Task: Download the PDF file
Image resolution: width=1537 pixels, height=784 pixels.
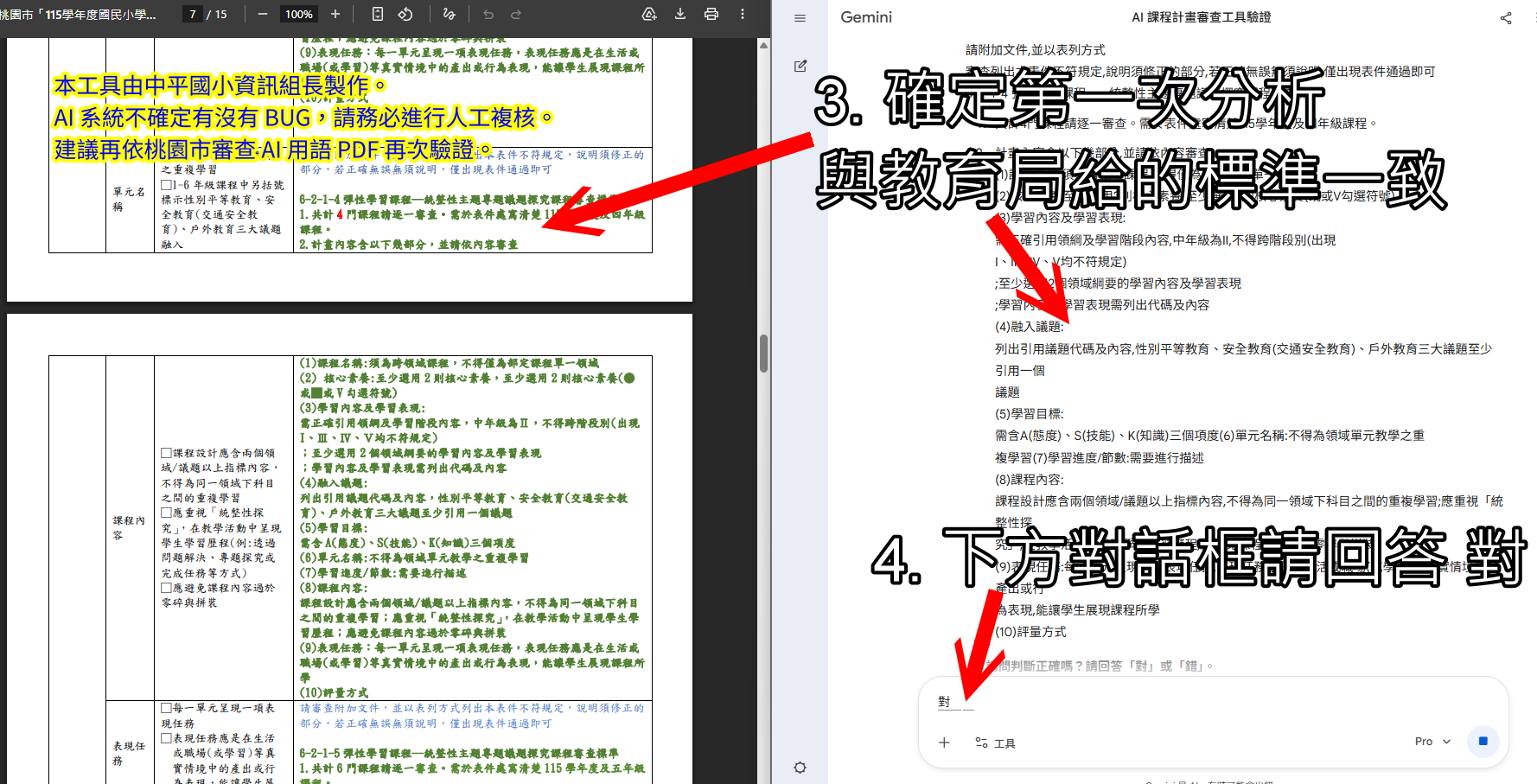Action: [x=680, y=14]
